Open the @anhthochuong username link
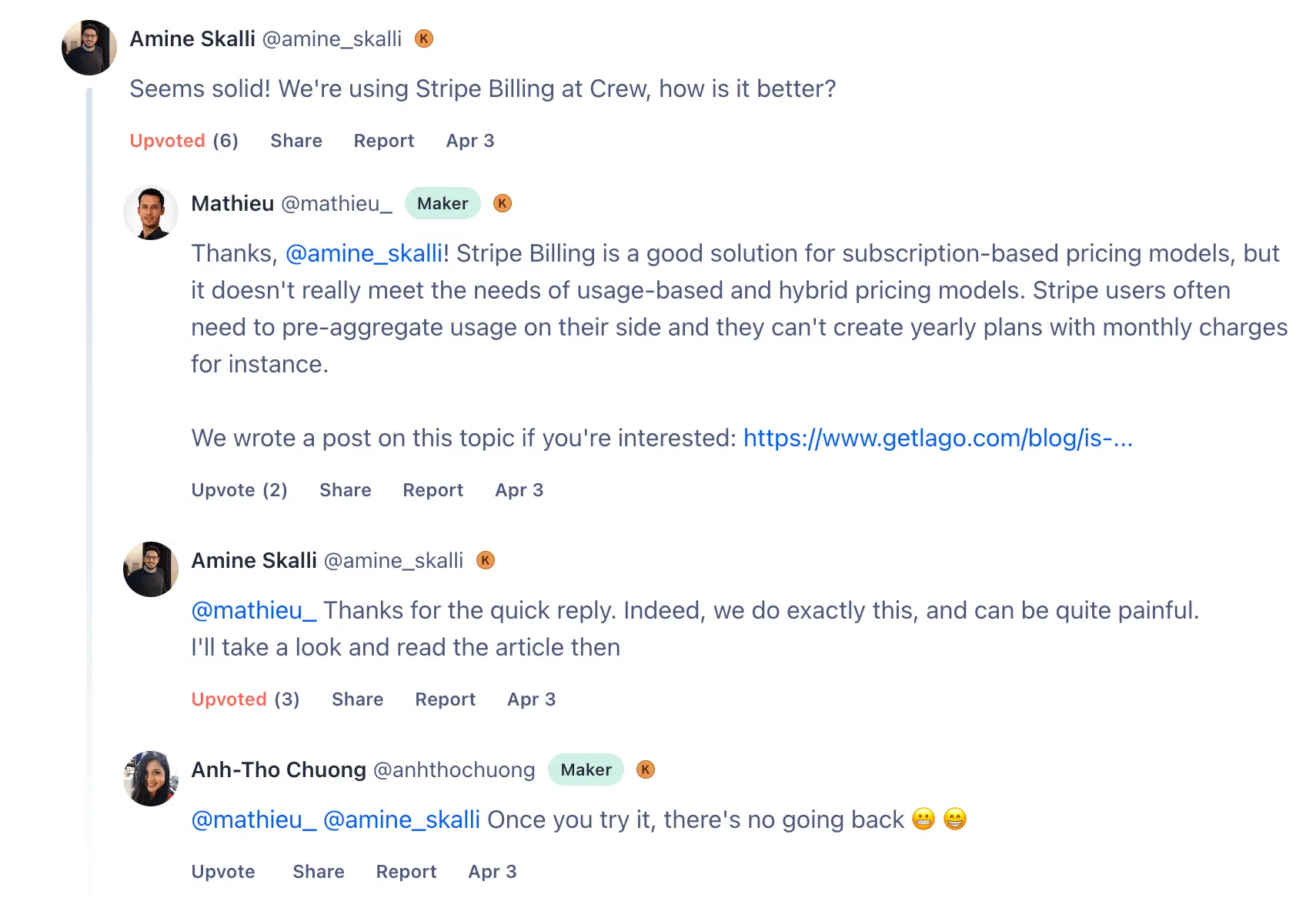Screen dimensions: 1316x911 point(454,769)
